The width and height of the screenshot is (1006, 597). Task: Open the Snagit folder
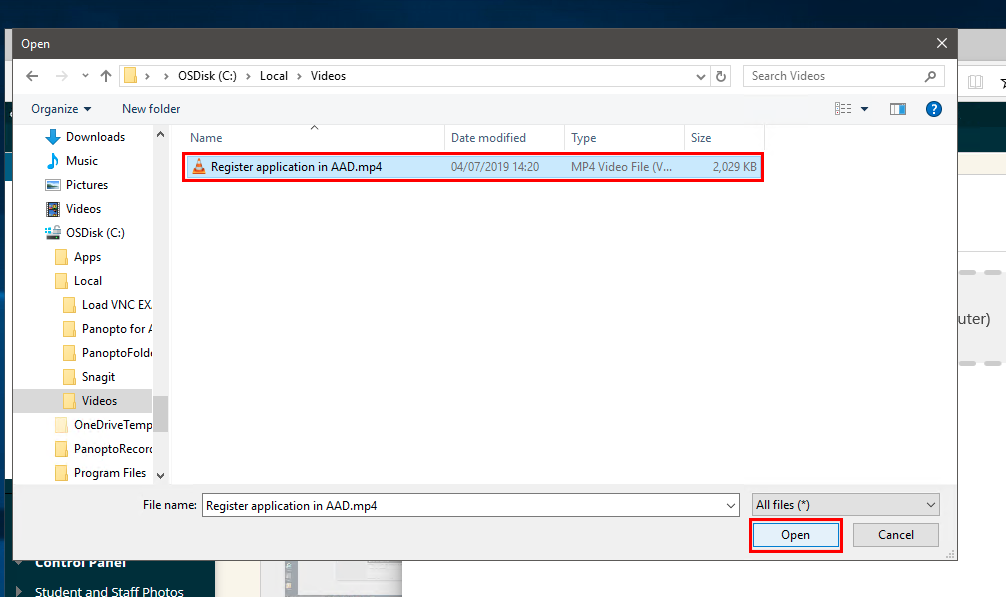98,377
